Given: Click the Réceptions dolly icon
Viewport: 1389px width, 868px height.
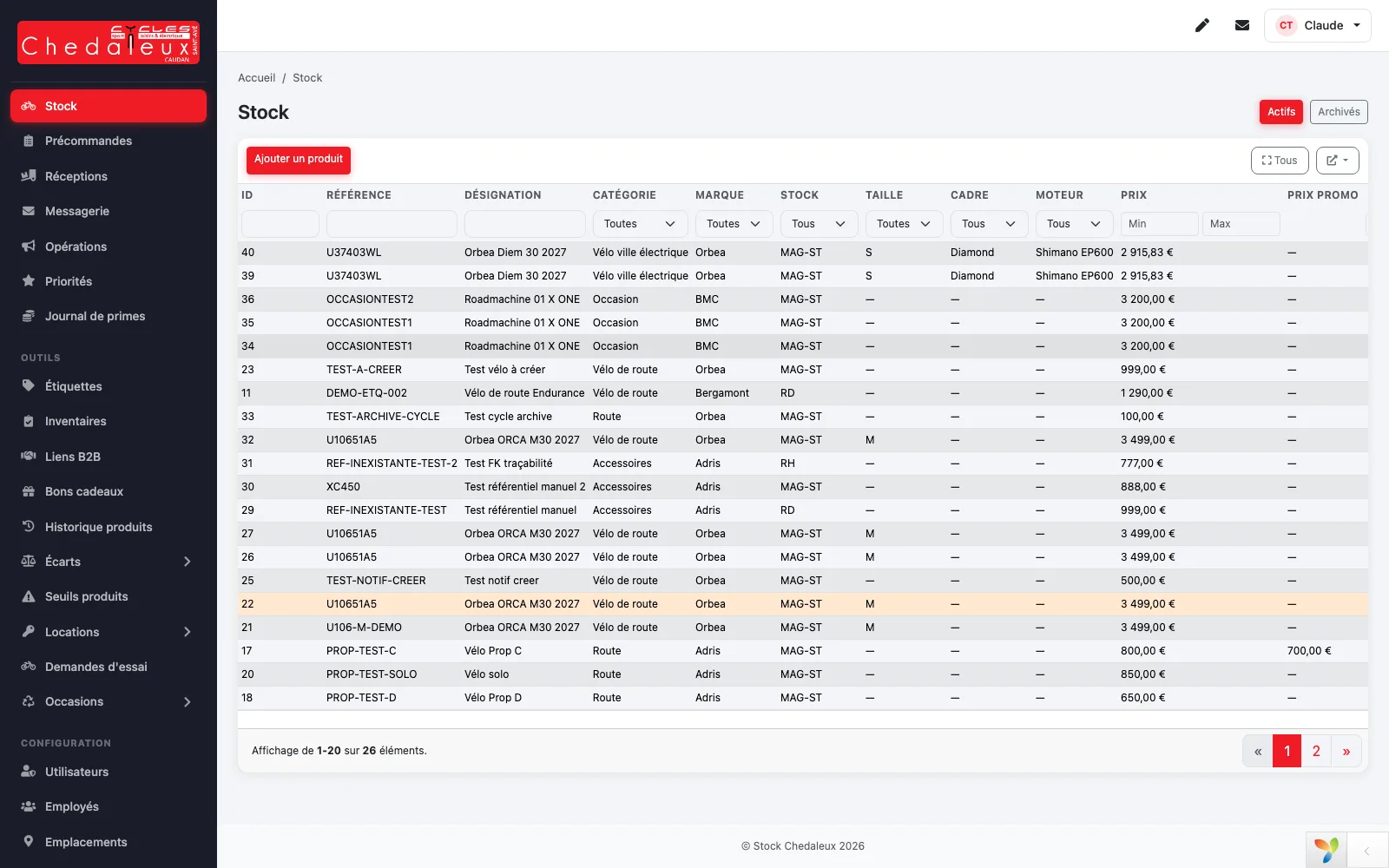Looking at the screenshot, I should point(29,176).
